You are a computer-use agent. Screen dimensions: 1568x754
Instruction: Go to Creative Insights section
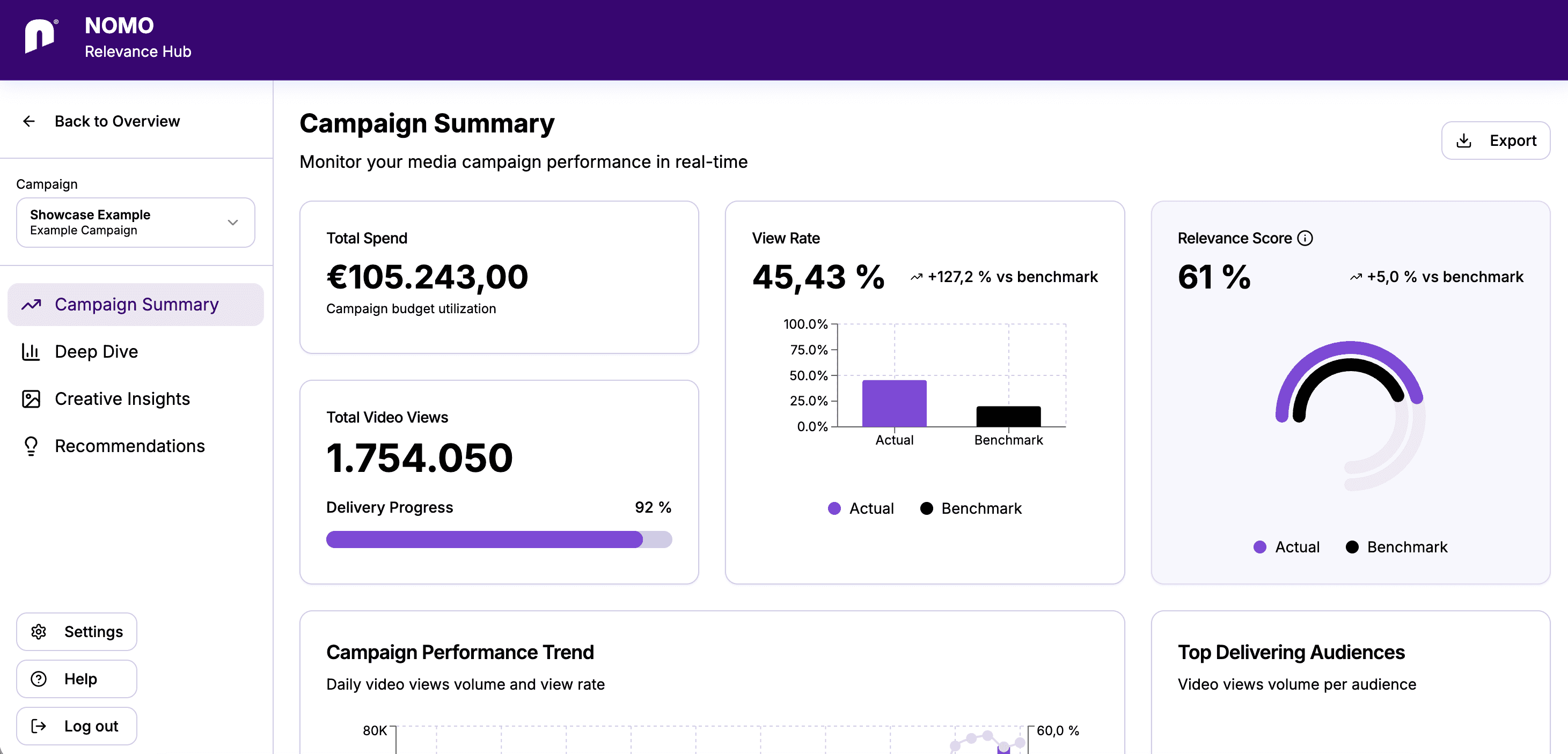[122, 399]
